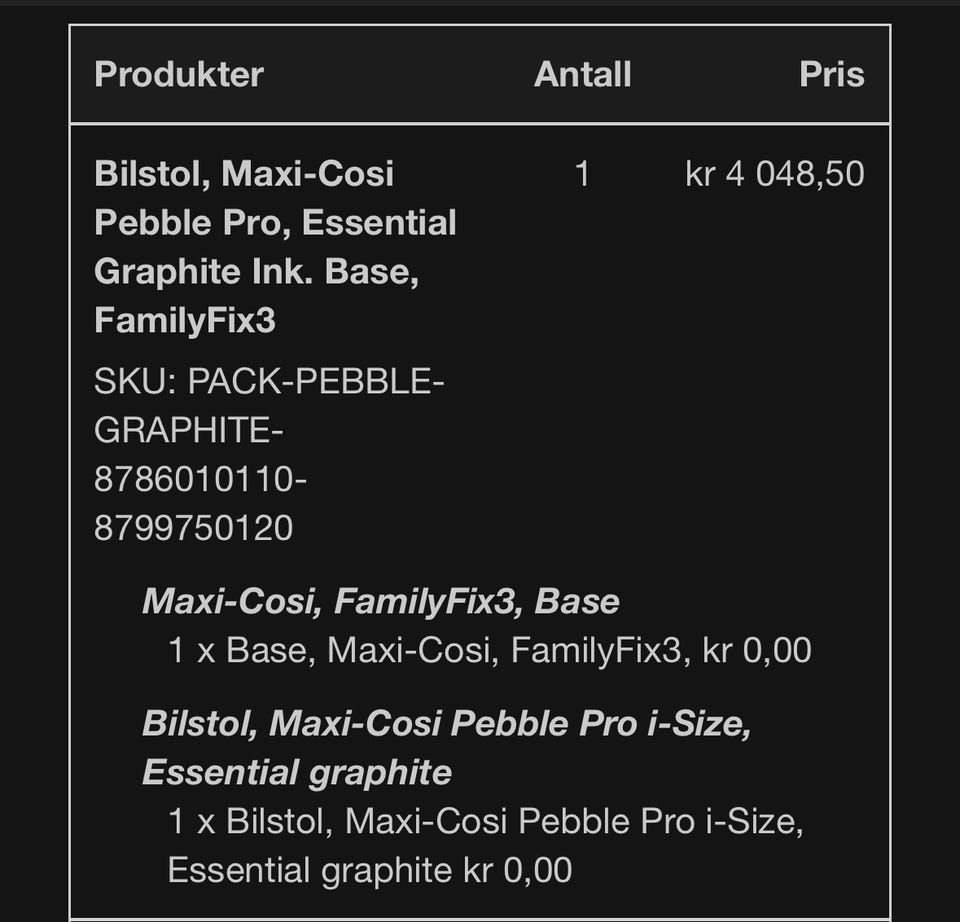The image size is (960, 922).
Task: Click the SKU number 8786010110
Action: pos(200,479)
